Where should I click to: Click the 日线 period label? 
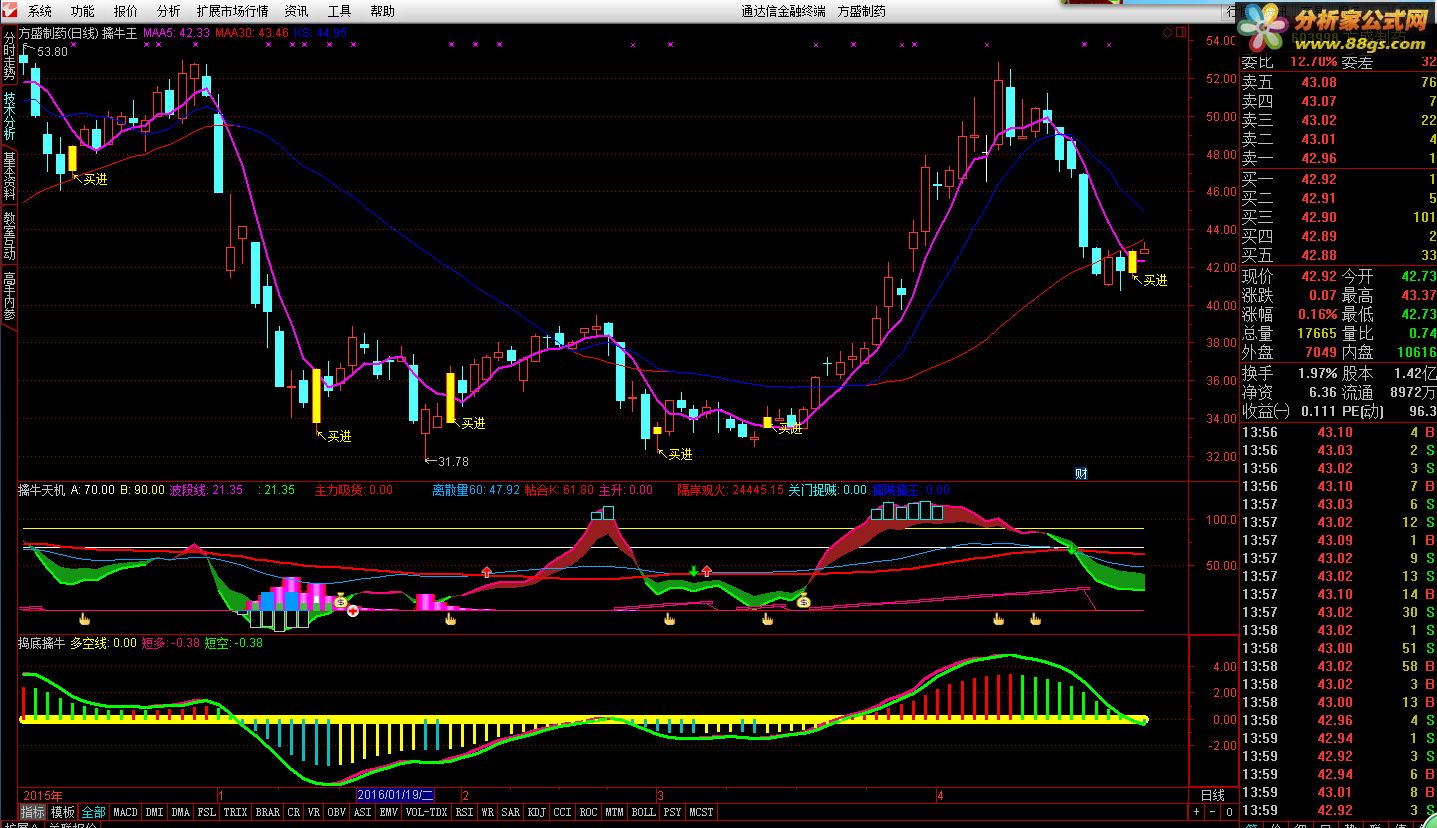(x=1212, y=796)
